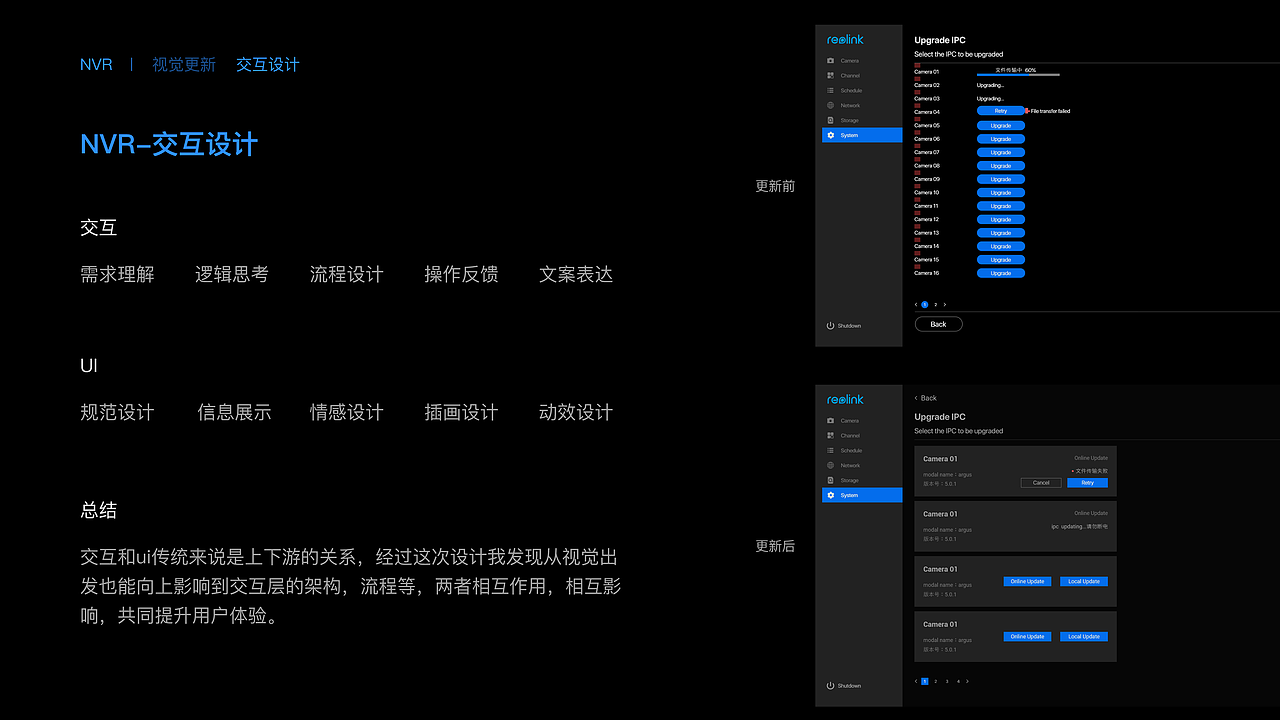Open Network globe icon in the 更新后 sidebar

pos(831,465)
